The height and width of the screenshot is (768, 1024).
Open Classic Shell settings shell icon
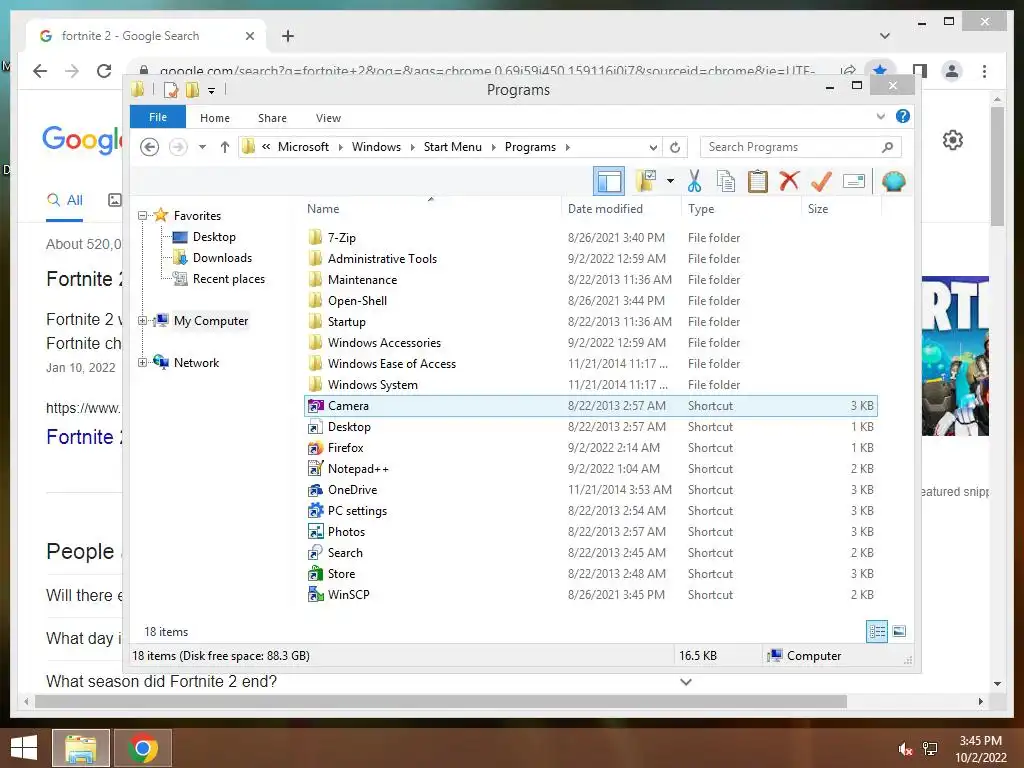[x=893, y=181]
